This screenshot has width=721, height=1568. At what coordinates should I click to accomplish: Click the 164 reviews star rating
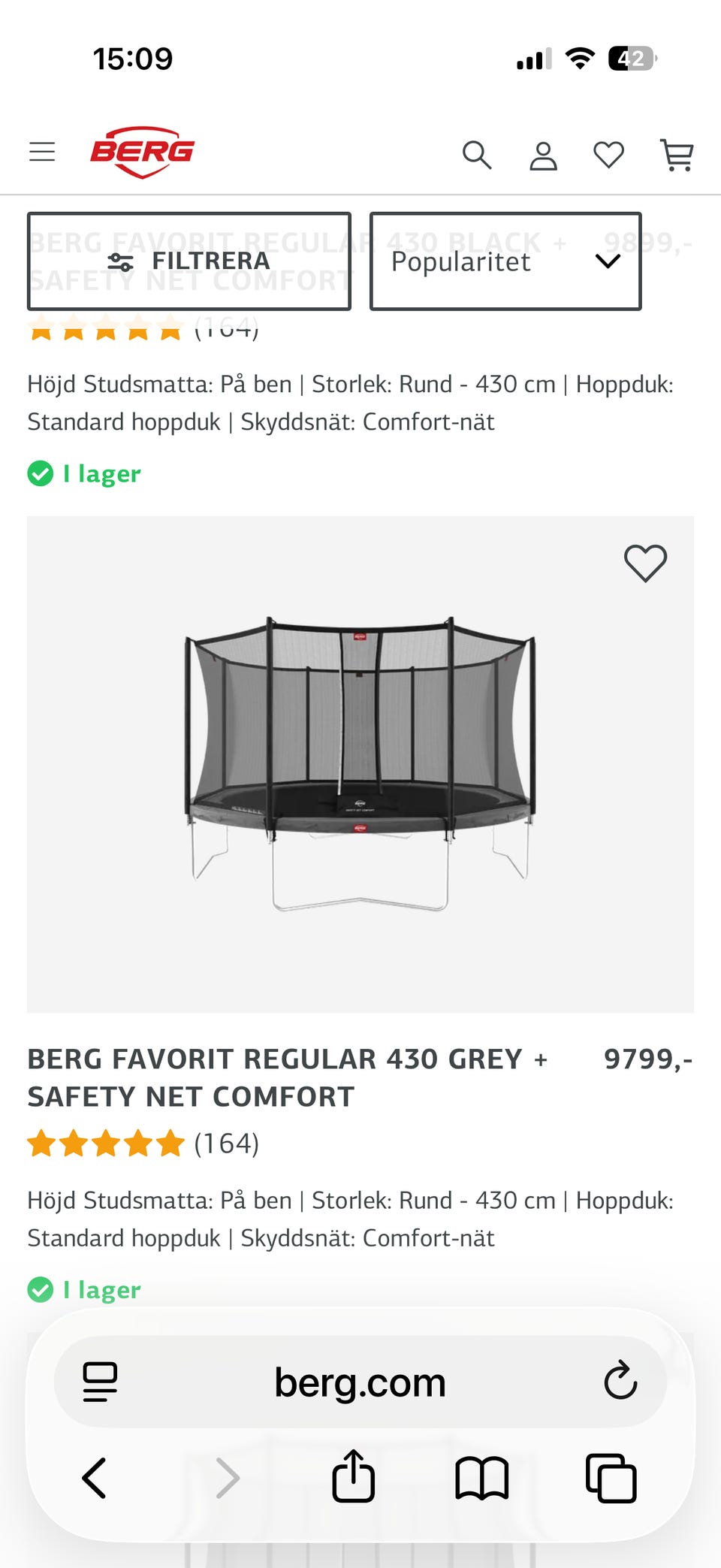point(143,1144)
